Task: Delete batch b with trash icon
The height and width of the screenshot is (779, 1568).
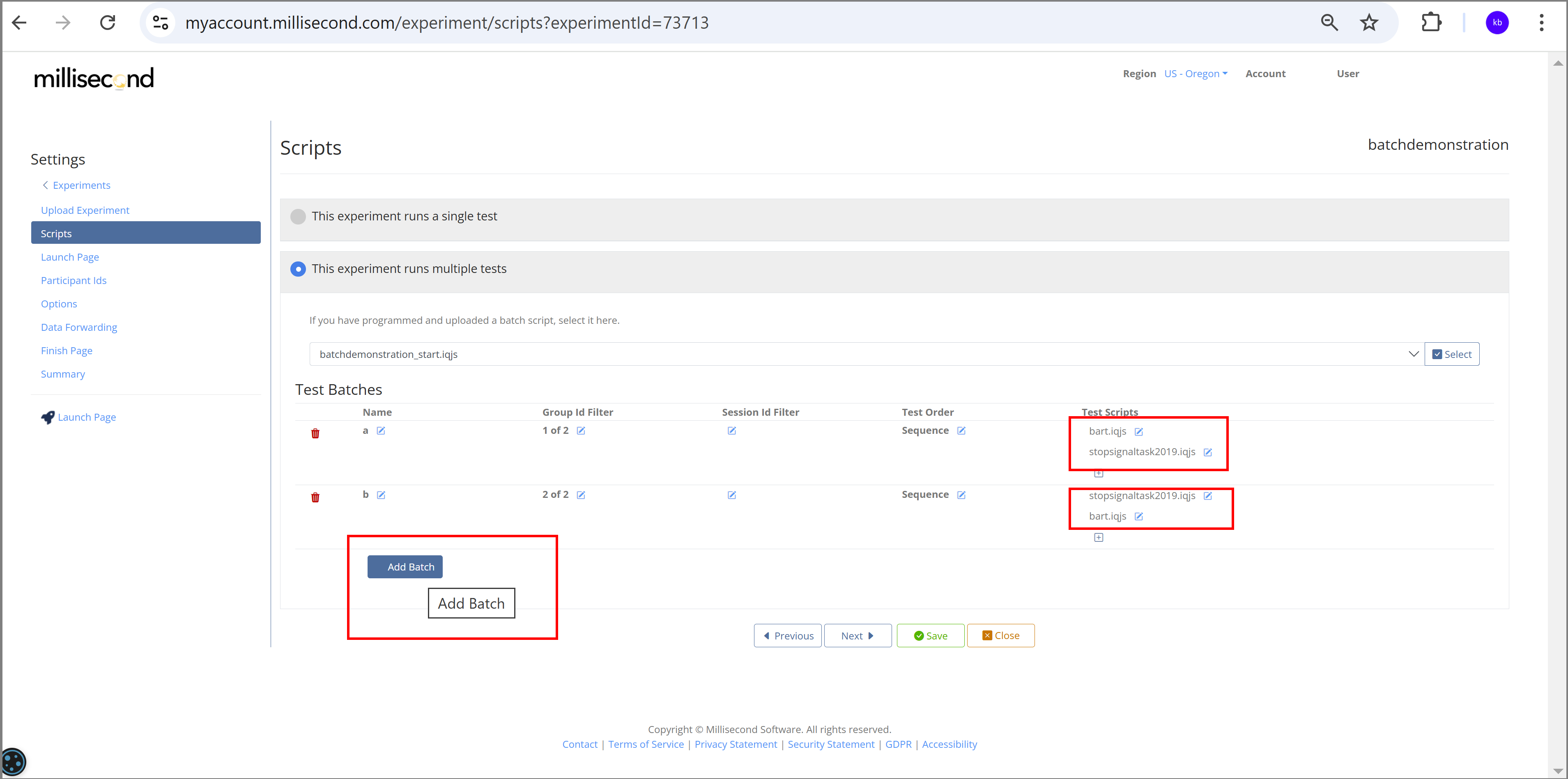Action: point(315,497)
